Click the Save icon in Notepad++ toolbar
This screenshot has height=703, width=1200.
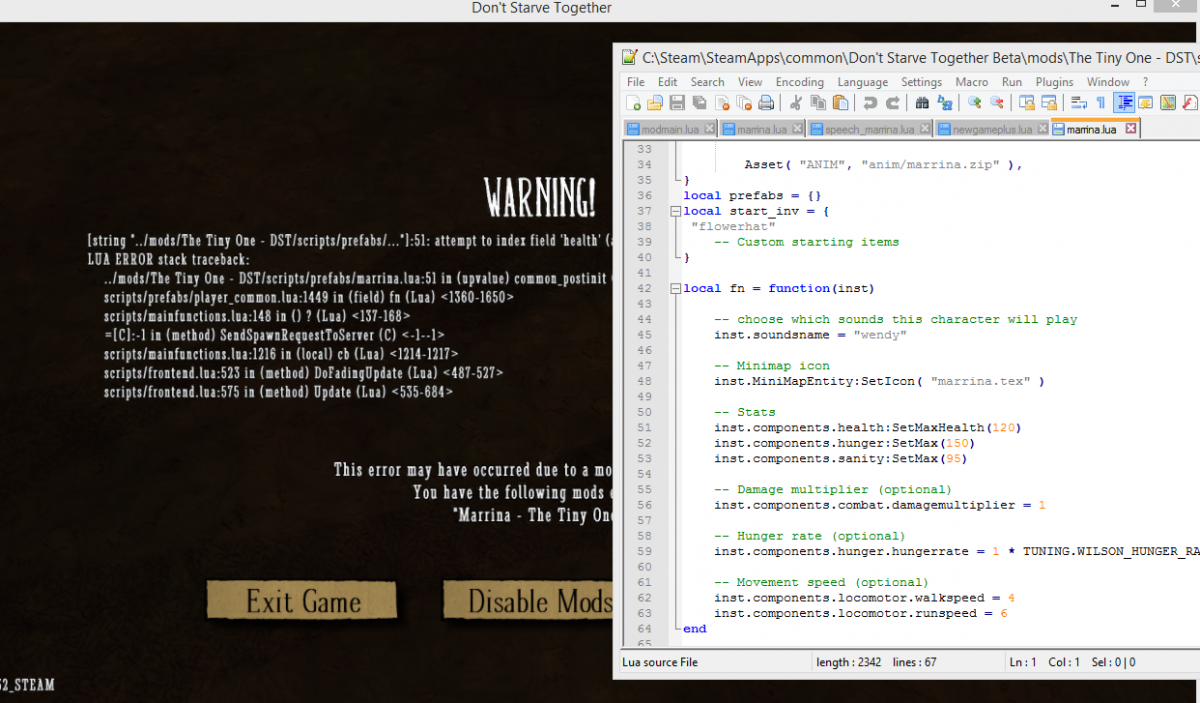[x=677, y=103]
